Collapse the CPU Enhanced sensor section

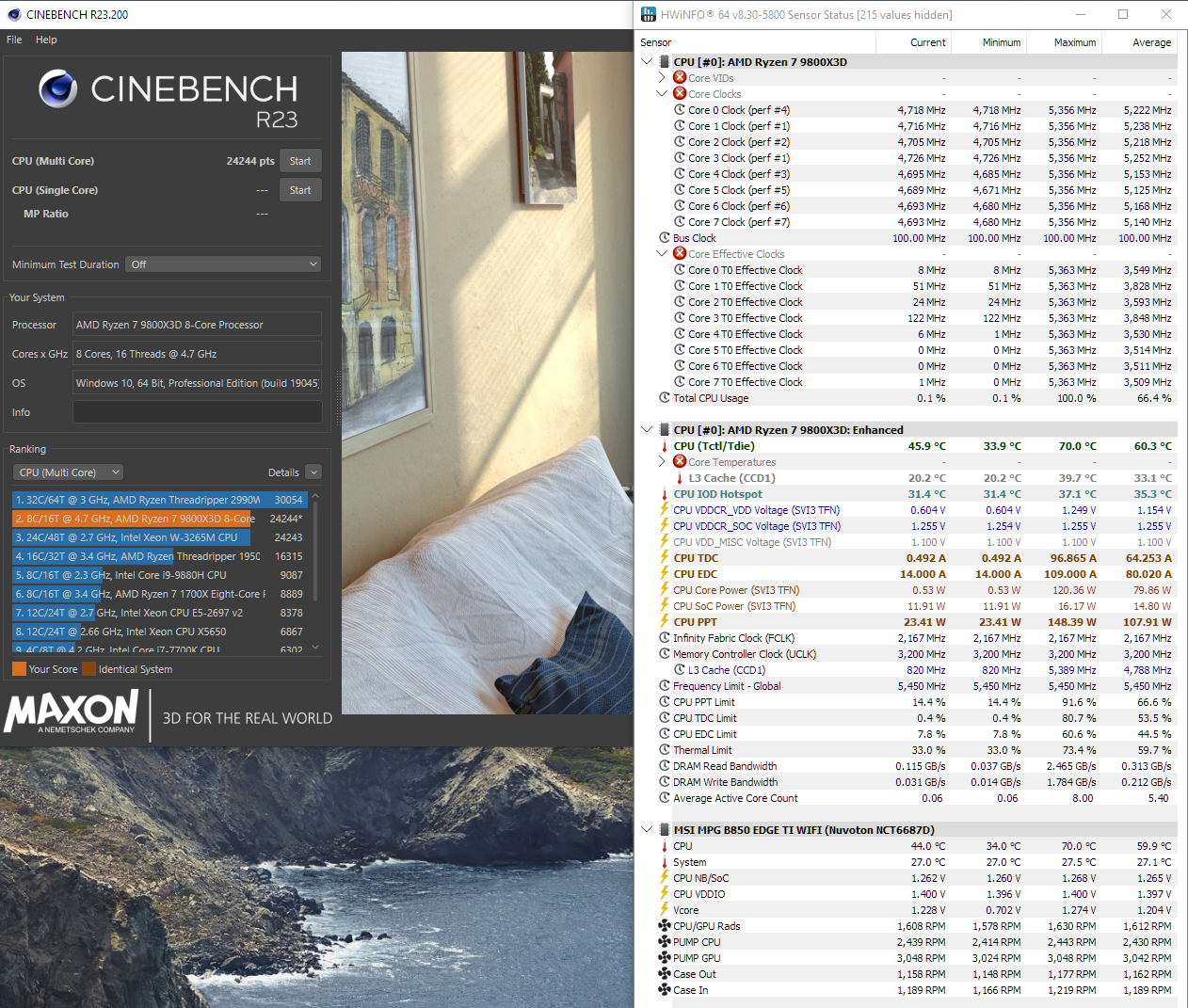647,430
